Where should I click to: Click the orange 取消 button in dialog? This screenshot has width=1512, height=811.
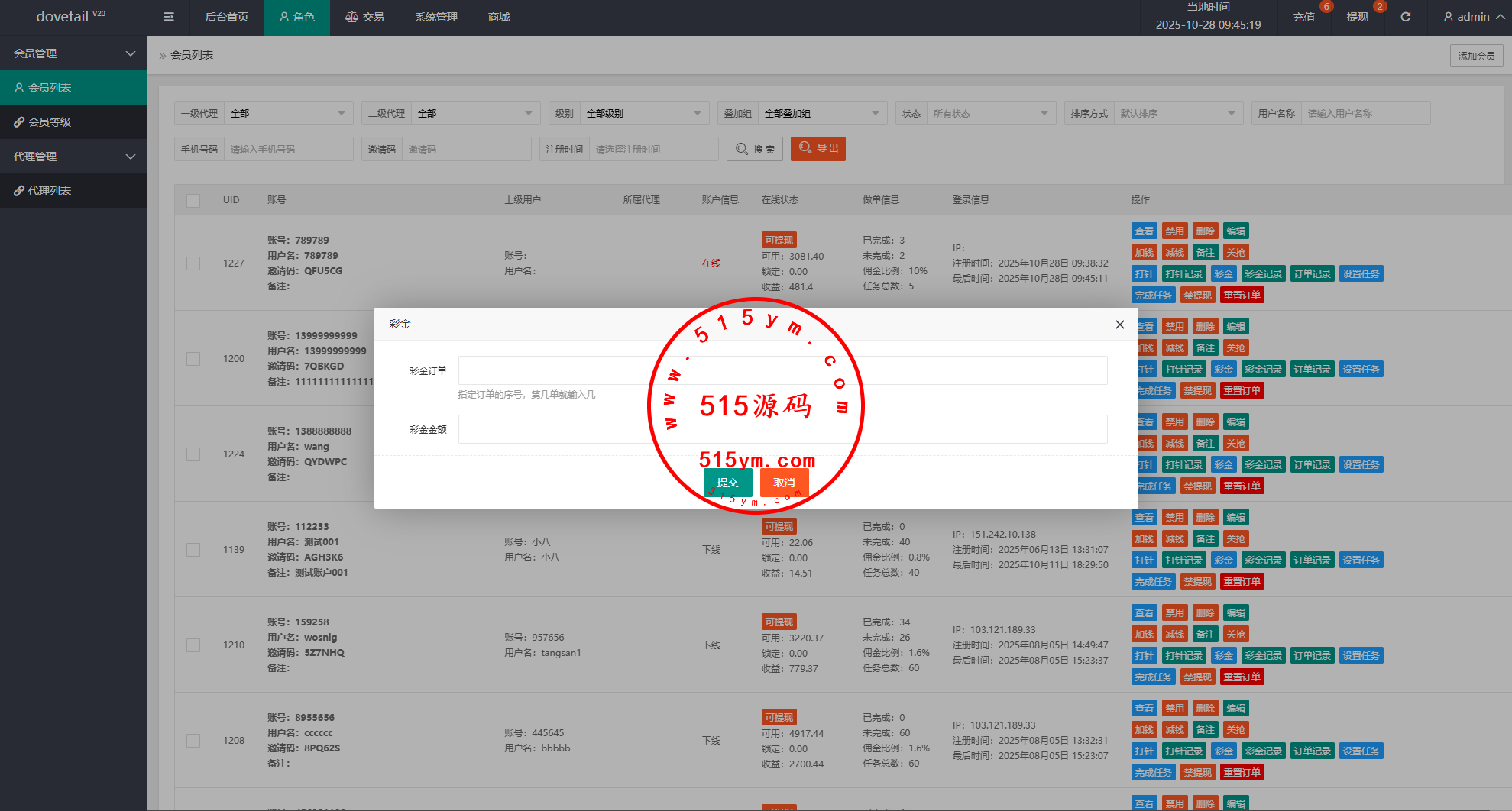click(x=784, y=483)
